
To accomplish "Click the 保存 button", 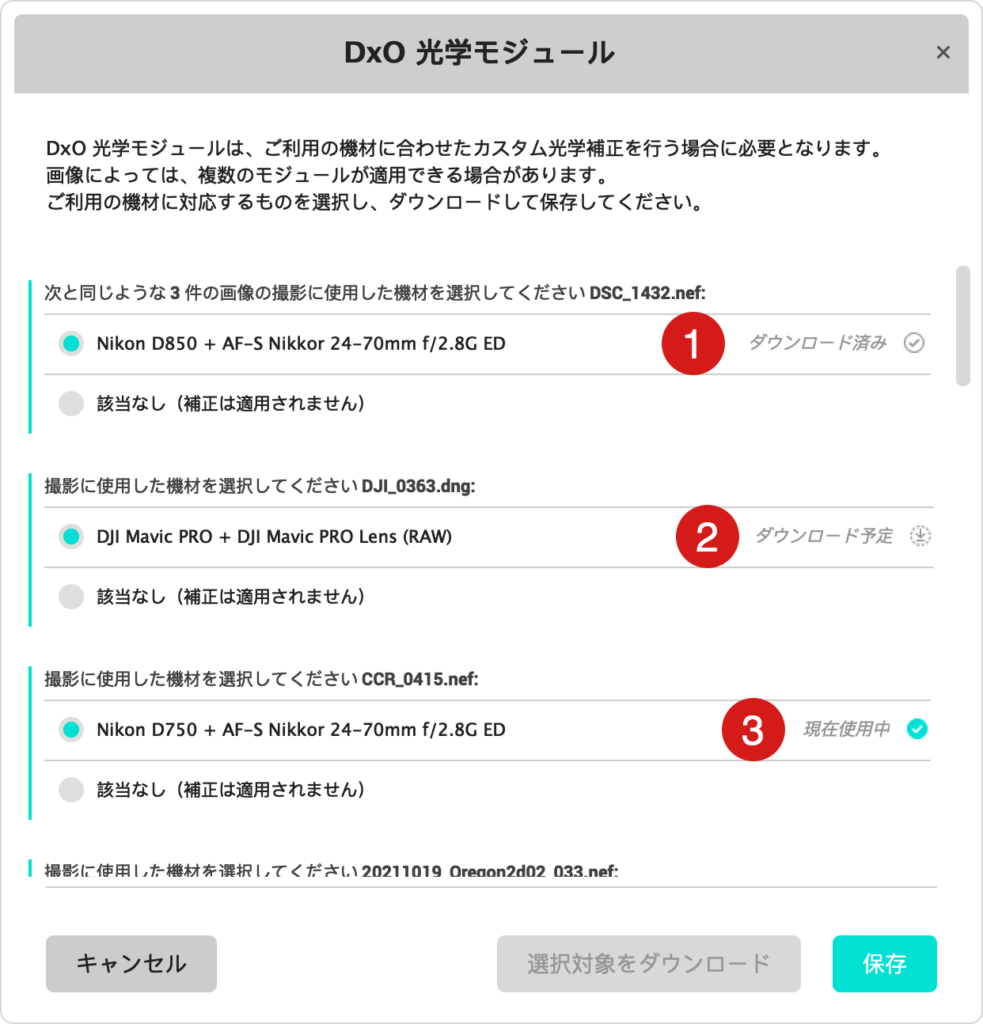I will [884, 964].
